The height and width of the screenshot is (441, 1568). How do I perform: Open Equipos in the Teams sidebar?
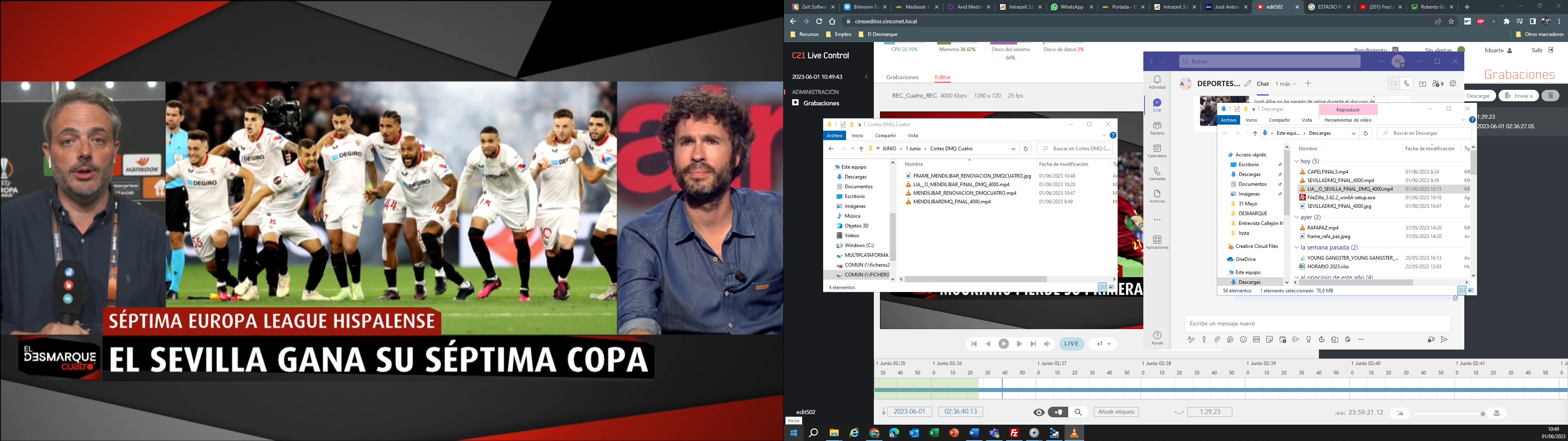tap(1157, 128)
